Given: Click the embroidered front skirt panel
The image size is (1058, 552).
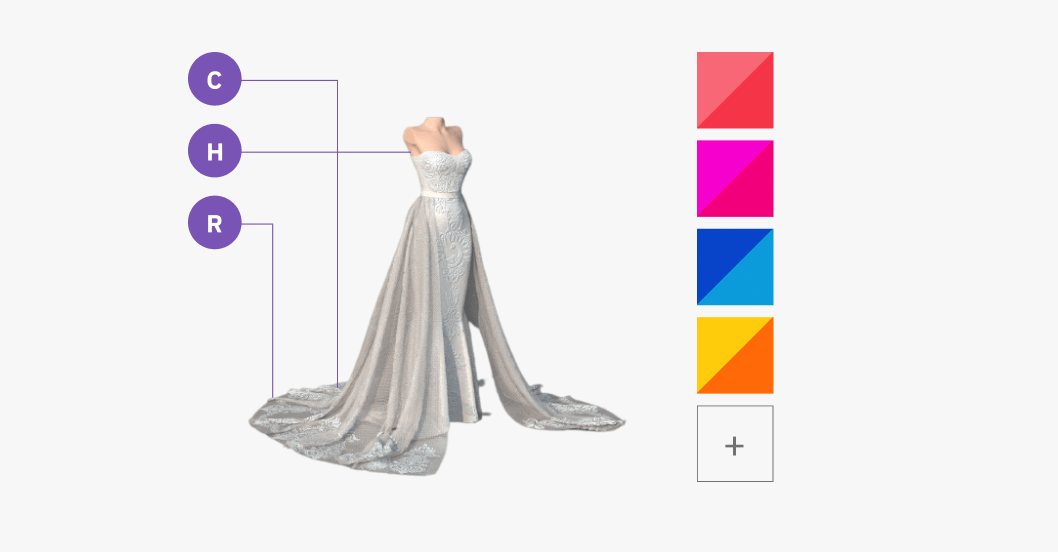Looking at the screenshot, I should click(455, 290).
